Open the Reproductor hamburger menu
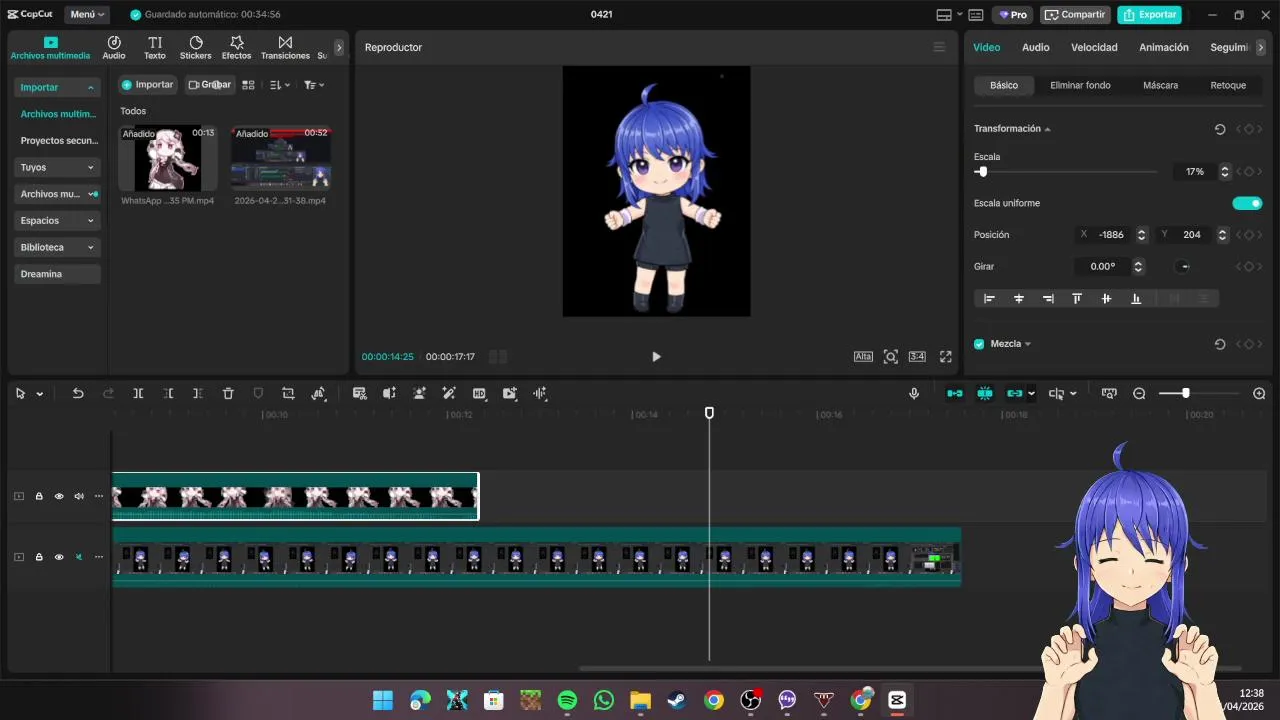The image size is (1280, 720). tap(938, 47)
